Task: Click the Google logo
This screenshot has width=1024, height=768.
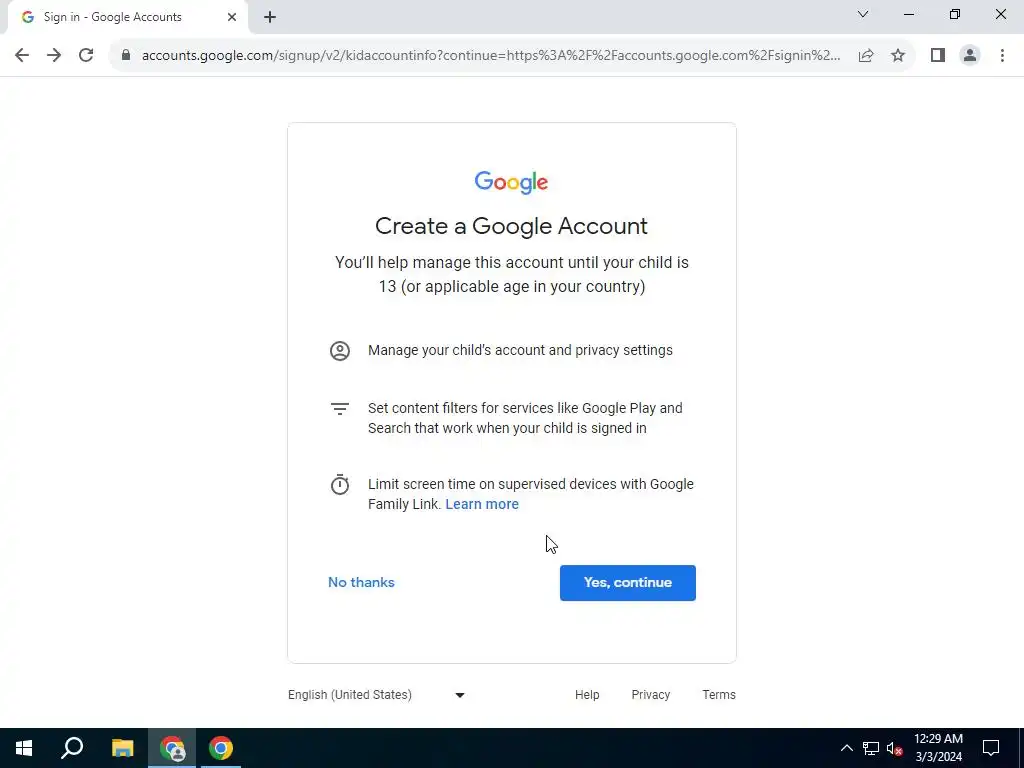Action: [511, 182]
